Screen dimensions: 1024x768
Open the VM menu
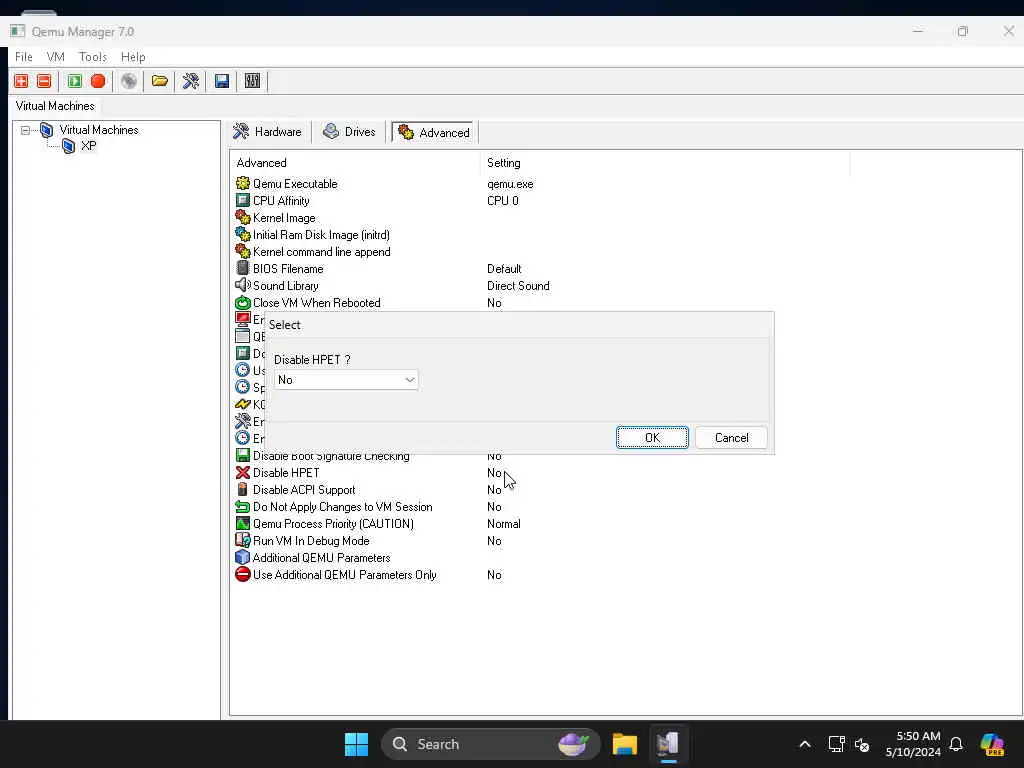tap(56, 57)
